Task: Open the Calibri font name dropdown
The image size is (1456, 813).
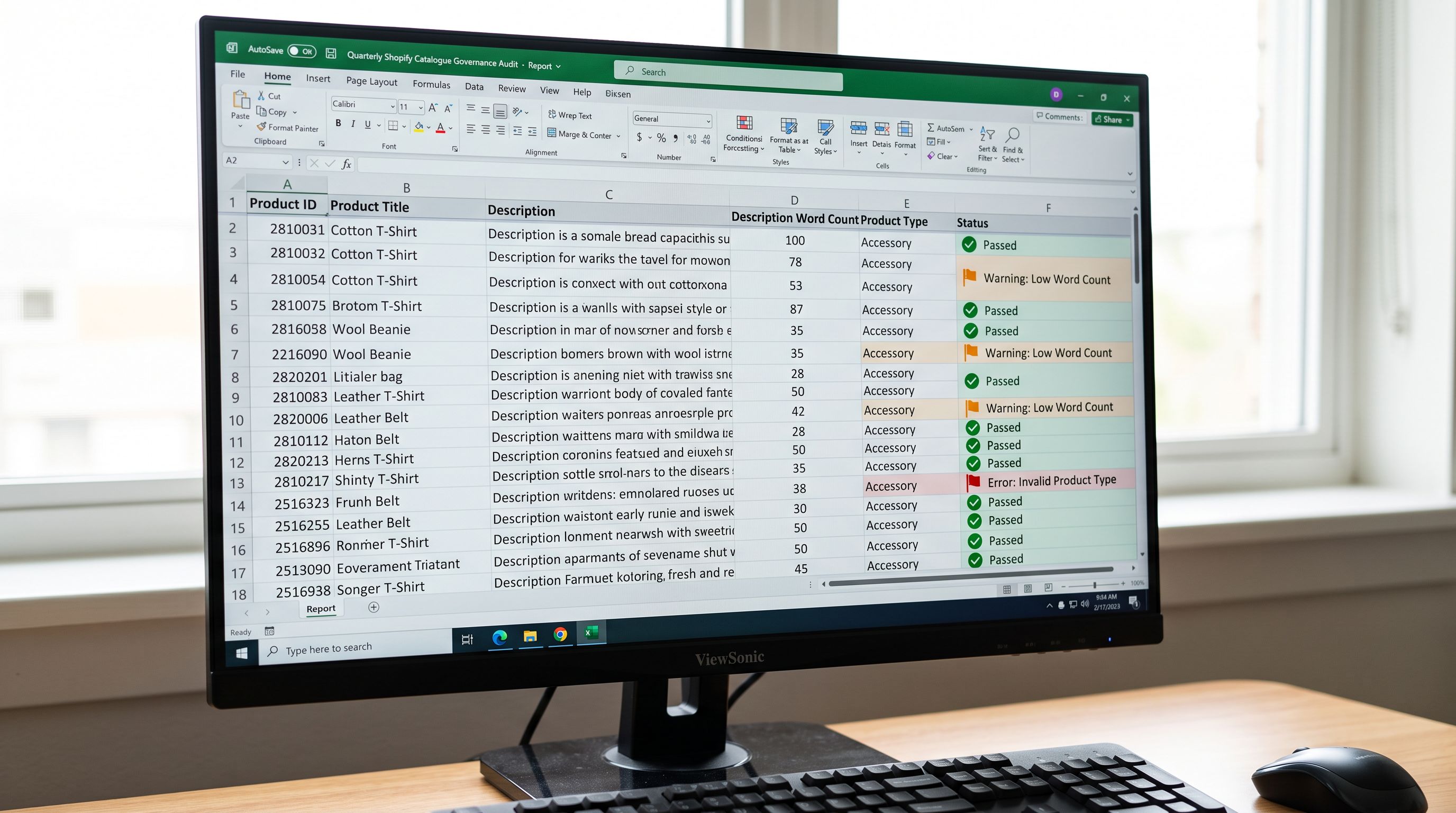Action: 392,106
